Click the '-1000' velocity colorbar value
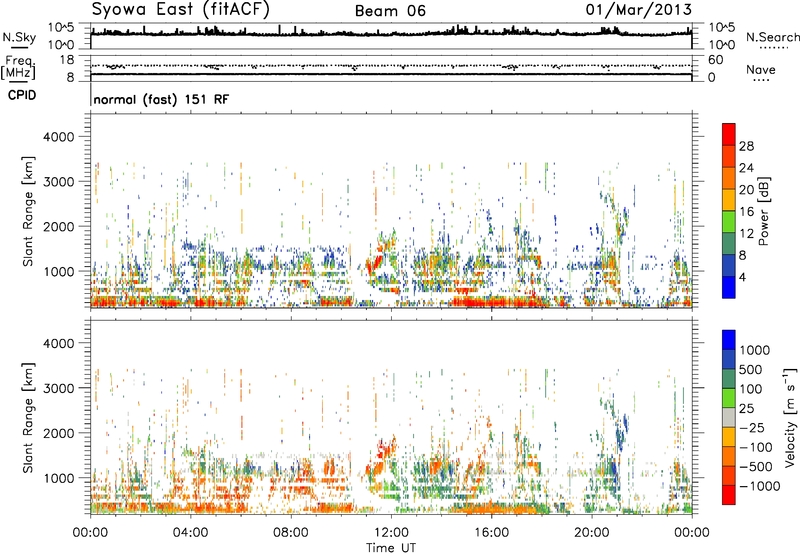The image size is (800, 554). pos(760,486)
